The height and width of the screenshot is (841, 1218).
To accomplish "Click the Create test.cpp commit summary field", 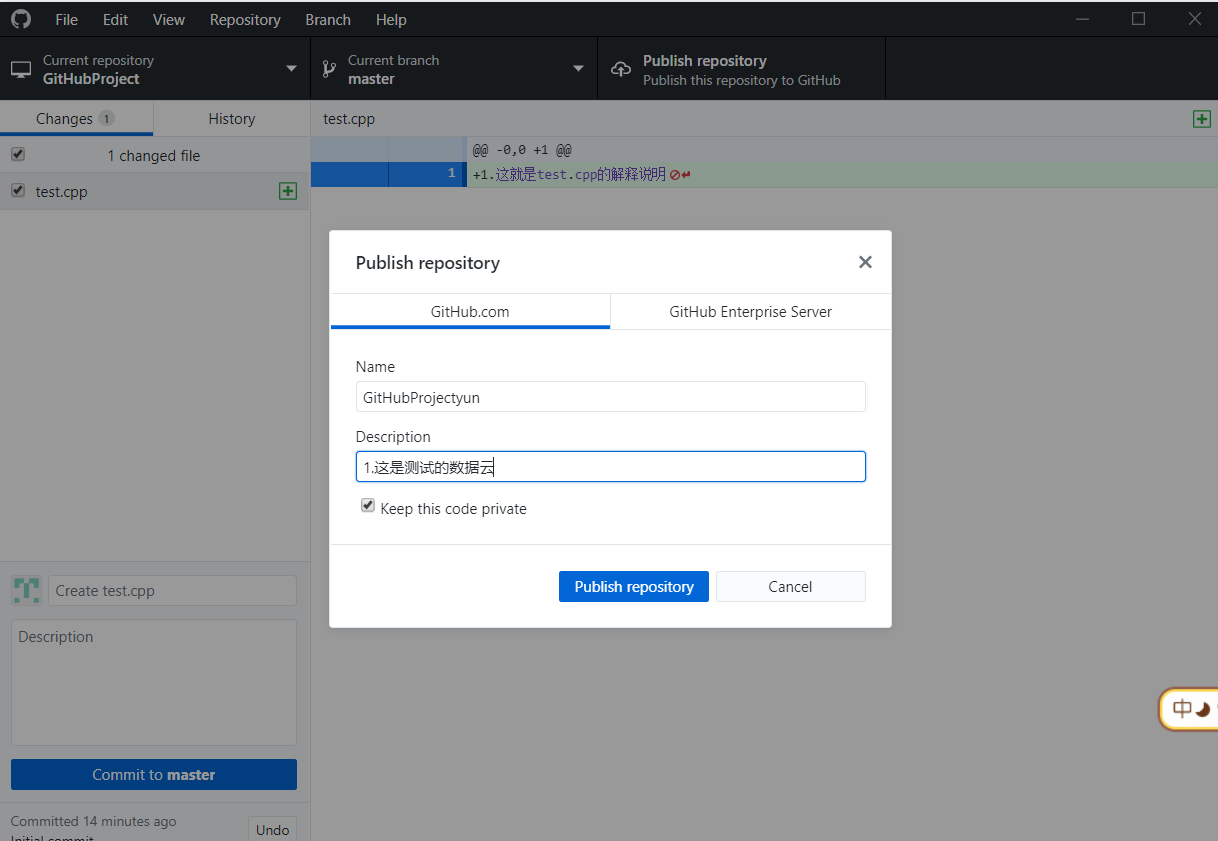I will click(172, 590).
